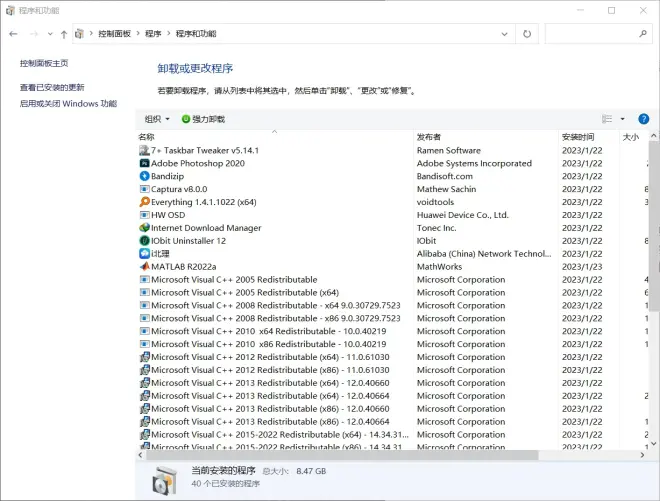
Task: Click the IObit Uninstaller 12 icon
Action: coord(144,241)
